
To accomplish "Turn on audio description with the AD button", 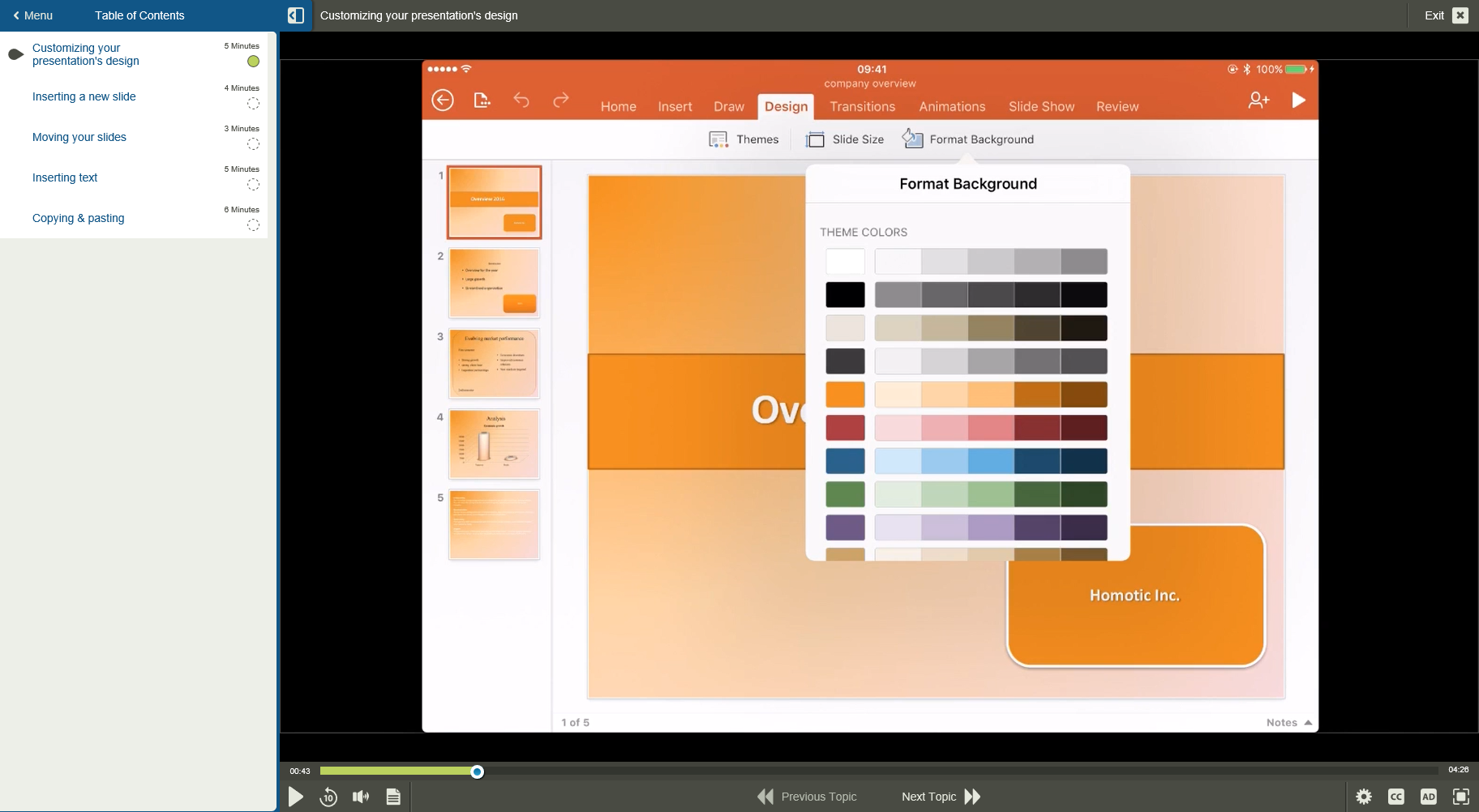I will [x=1429, y=797].
